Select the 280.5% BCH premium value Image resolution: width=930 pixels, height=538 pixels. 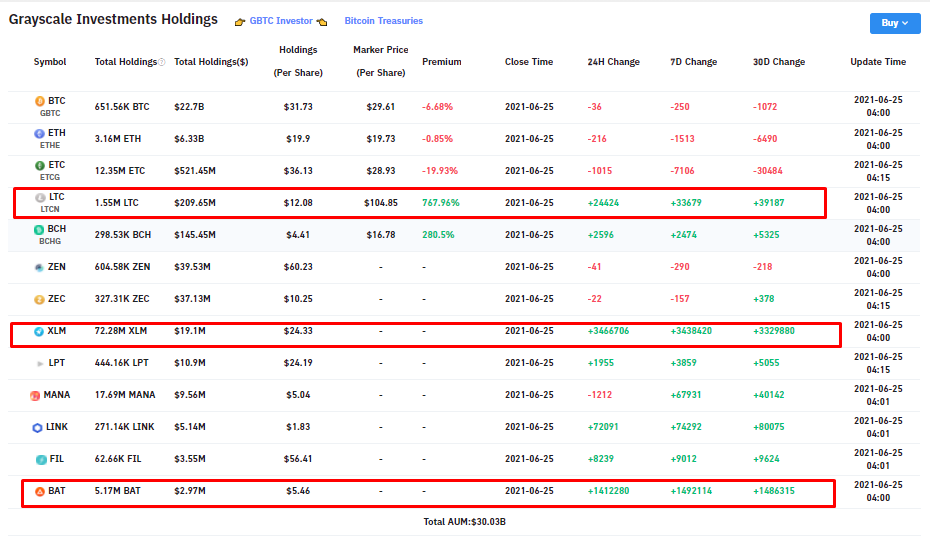438,235
